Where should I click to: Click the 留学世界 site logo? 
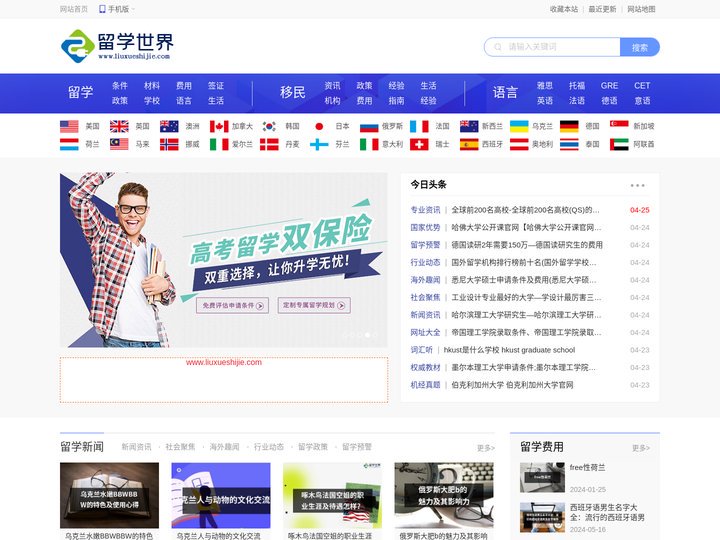point(117,46)
